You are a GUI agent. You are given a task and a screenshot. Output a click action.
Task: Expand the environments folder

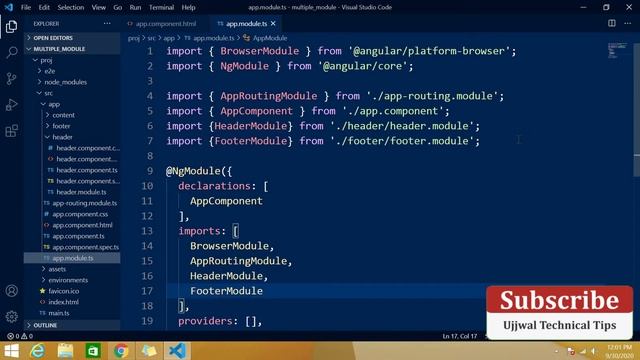[x=68, y=280]
